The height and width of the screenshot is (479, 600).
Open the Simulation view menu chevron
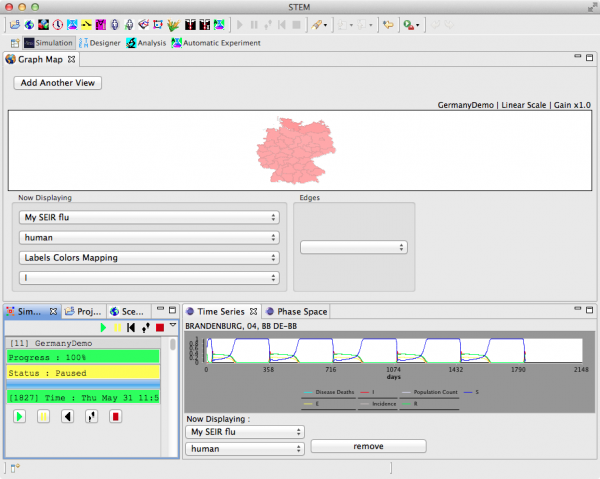tap(172, 326)
